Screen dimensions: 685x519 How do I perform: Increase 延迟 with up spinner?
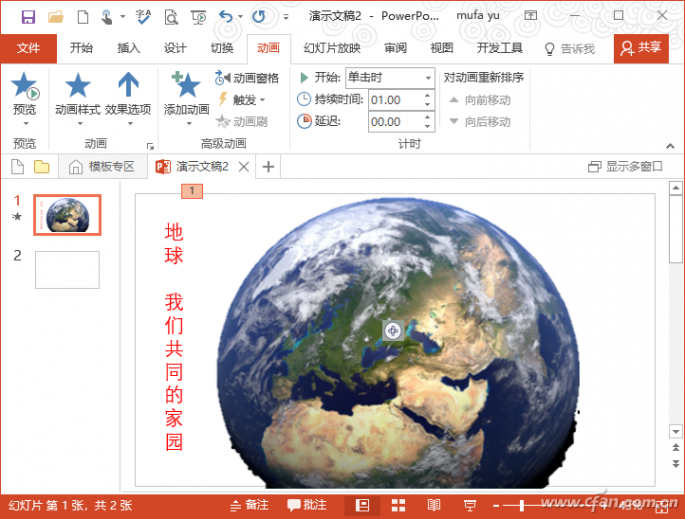428,117
